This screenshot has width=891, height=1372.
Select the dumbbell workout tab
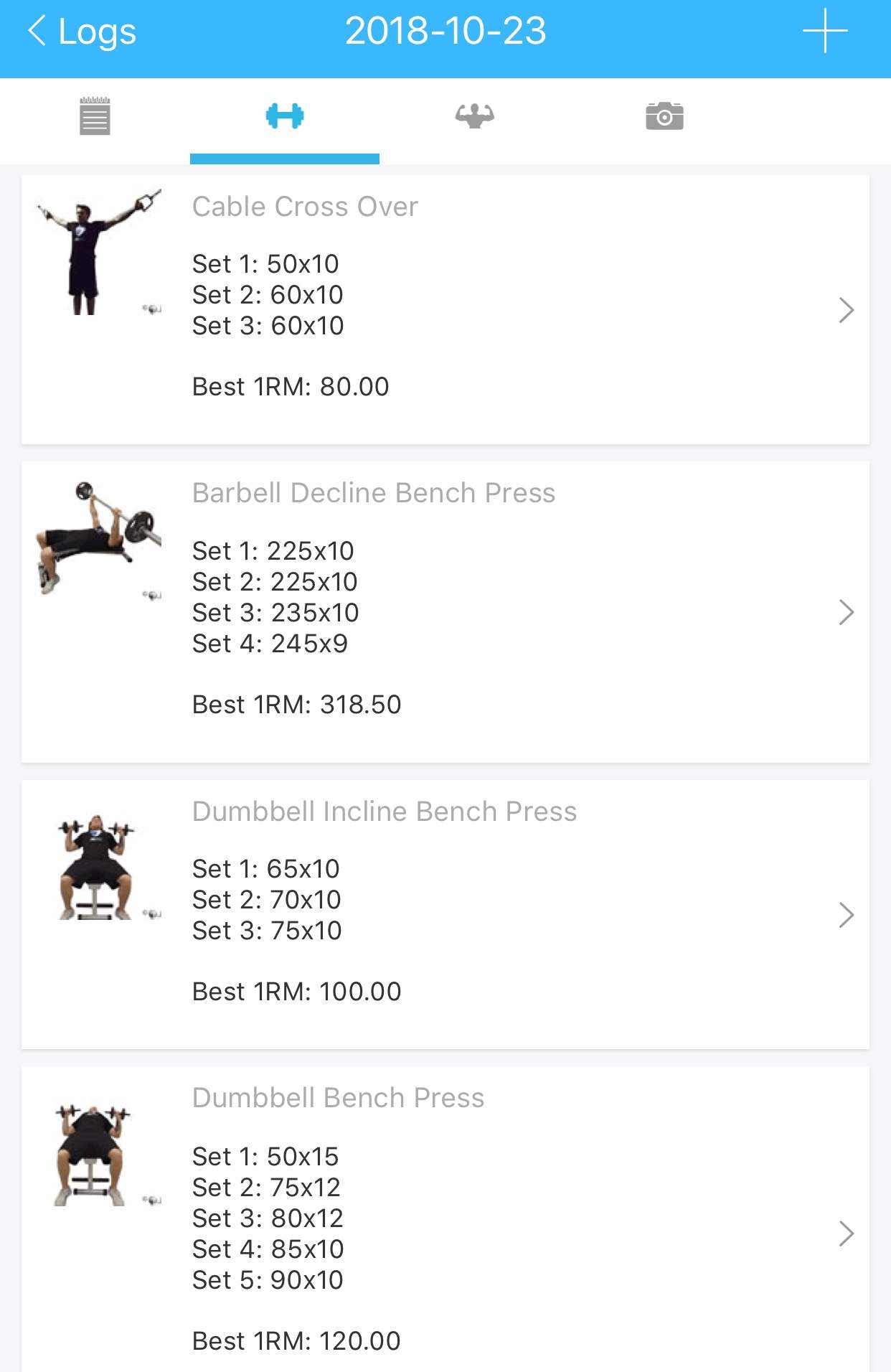click(x=285, y=116)
